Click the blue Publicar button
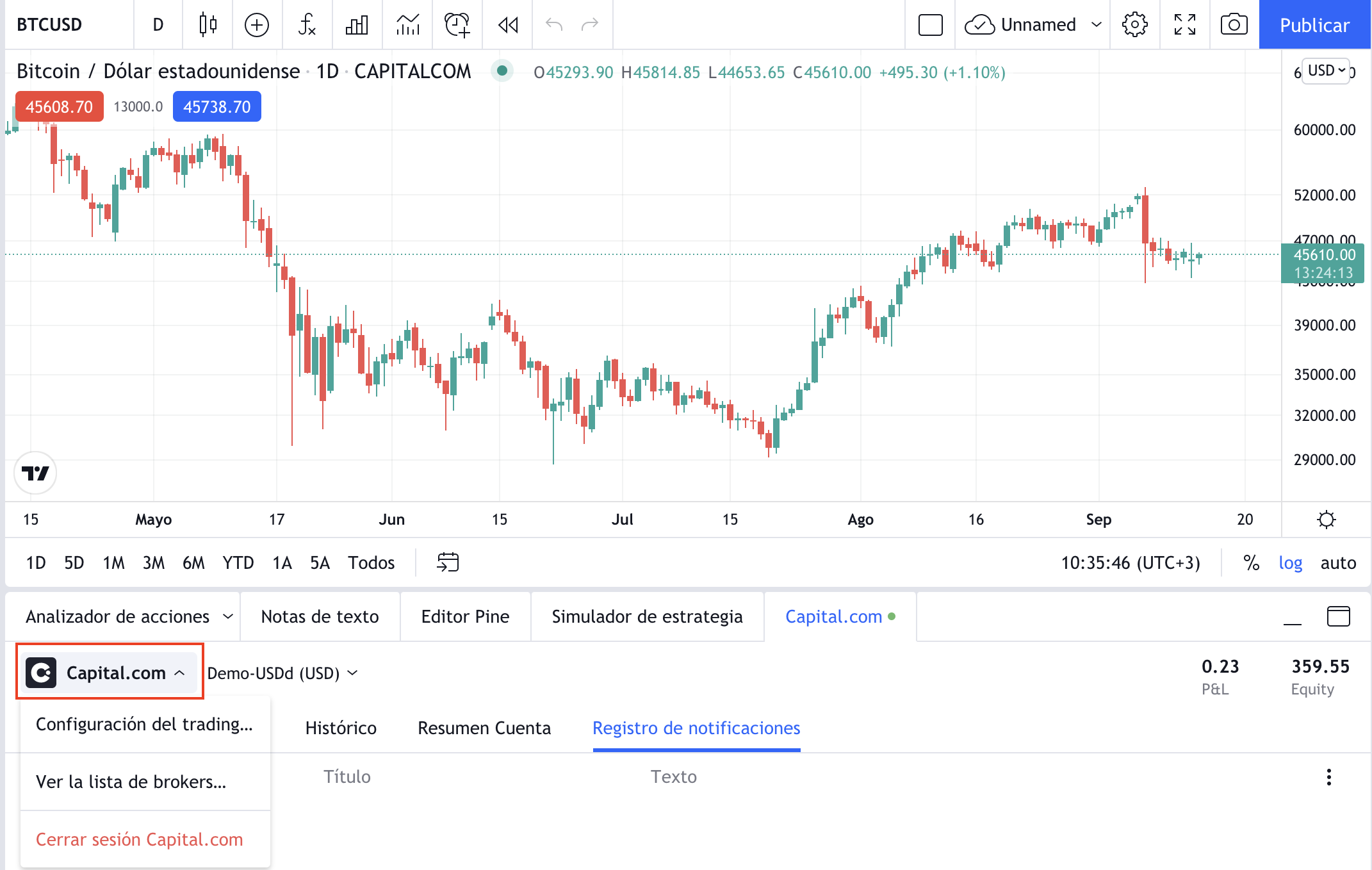This screenshot has width=1372, height=870. 1314,25
